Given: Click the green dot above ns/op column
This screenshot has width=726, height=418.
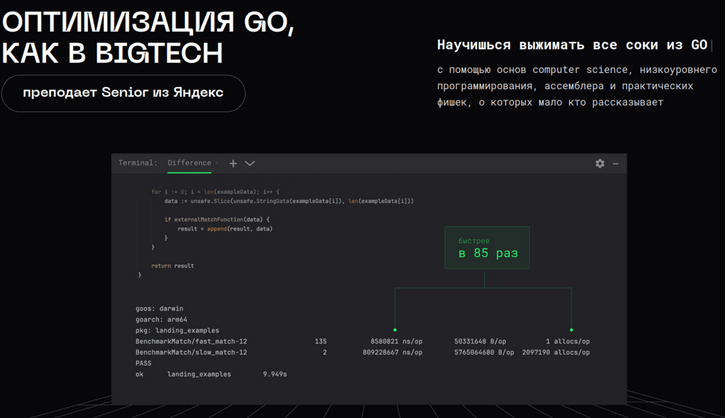Looking at the screenshot, I should pyautogui.click(x=395, y=329).
